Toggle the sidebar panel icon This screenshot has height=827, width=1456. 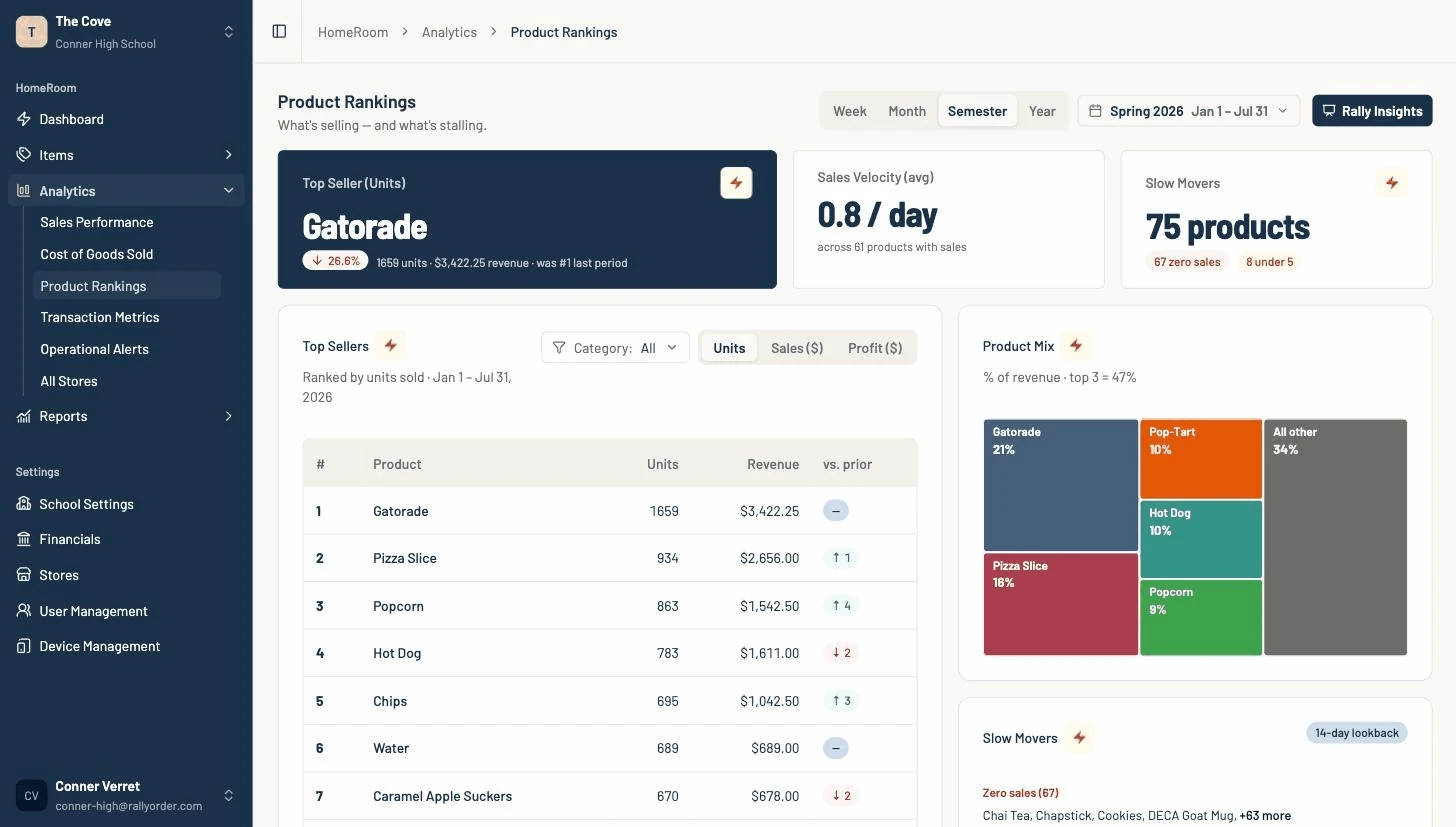point(279,31)
